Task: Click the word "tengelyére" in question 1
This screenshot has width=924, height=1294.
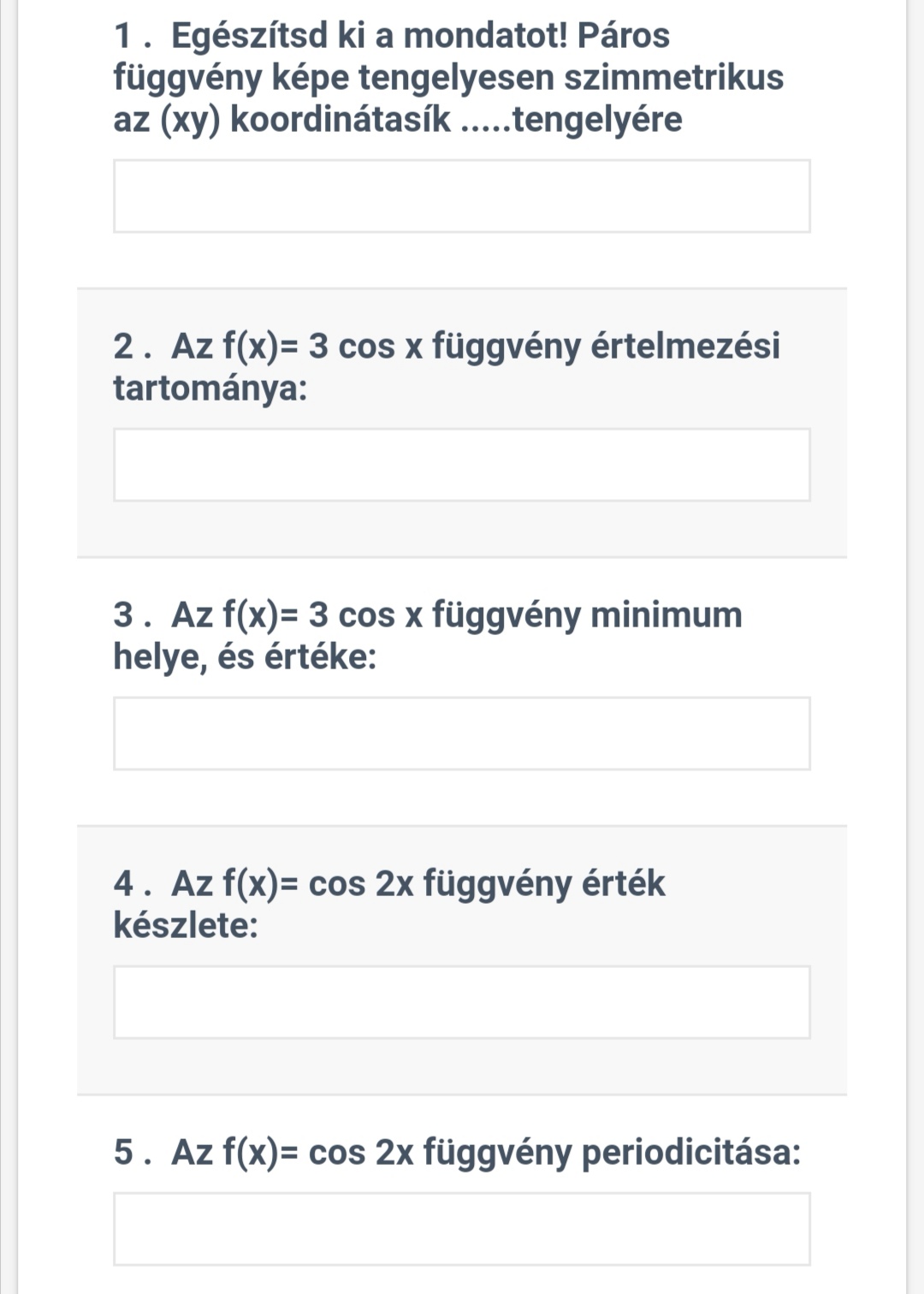Action: pos(597,120)
